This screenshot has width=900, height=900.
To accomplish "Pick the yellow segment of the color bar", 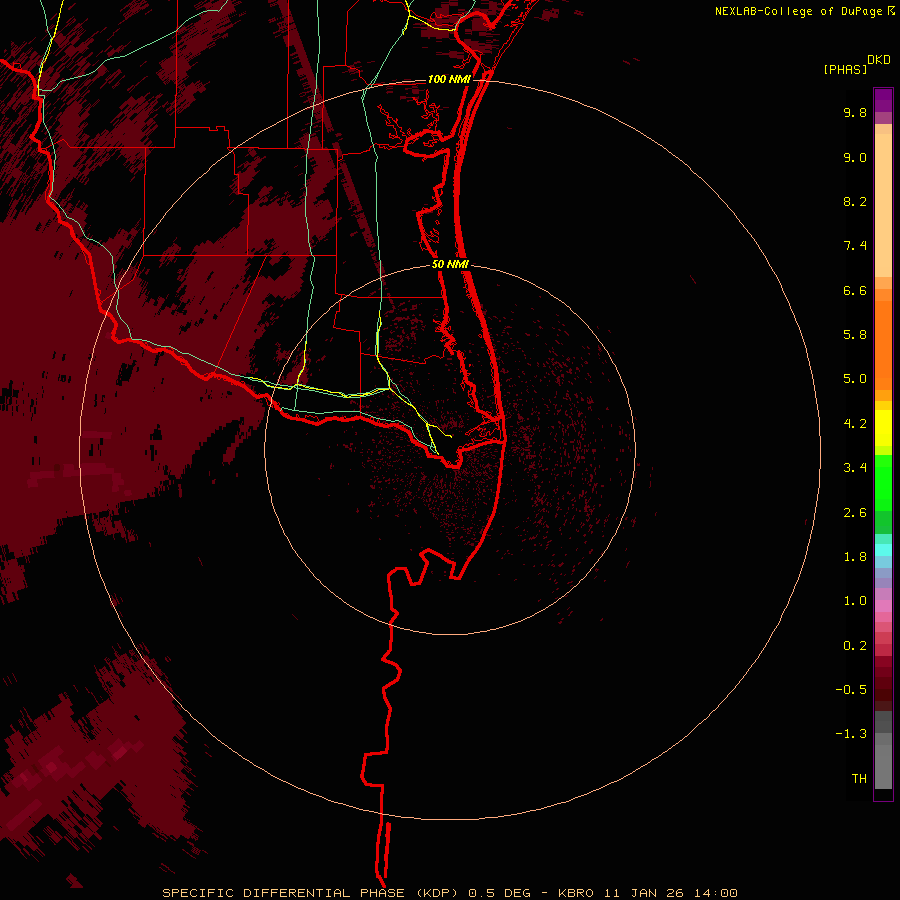I will click(x=883, y=428).
